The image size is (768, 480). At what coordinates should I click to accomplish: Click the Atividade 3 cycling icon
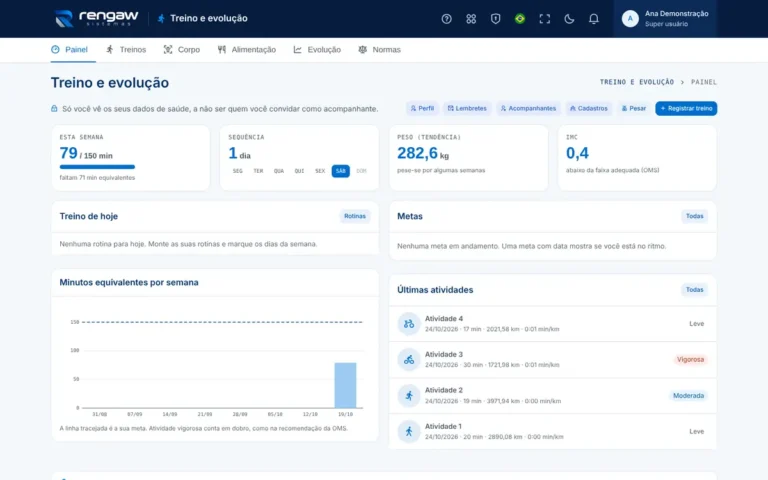tap(408, 360)
